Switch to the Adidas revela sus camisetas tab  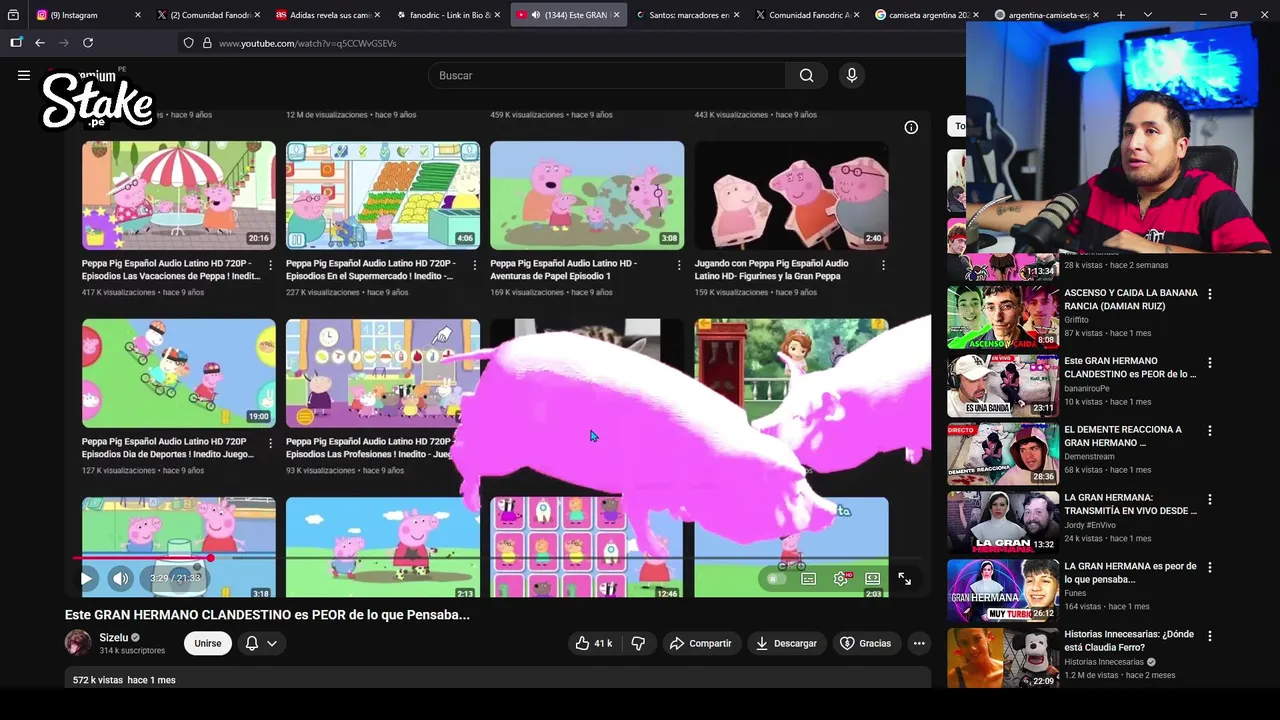[326, 15]
